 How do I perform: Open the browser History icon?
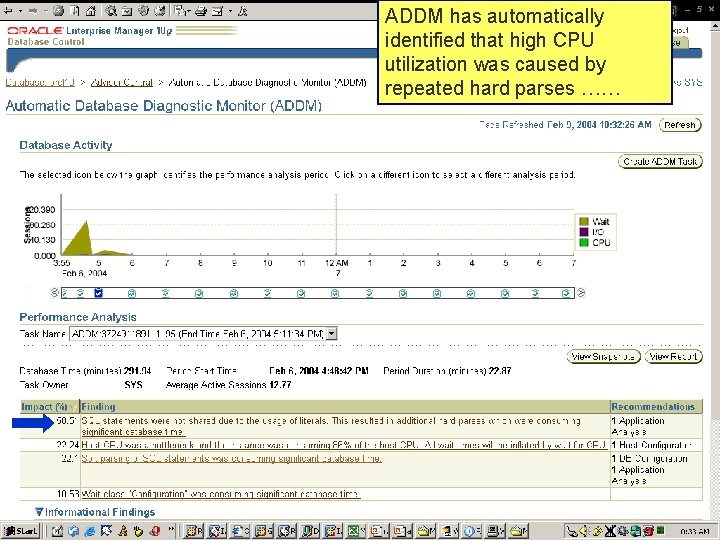[159, 11]
